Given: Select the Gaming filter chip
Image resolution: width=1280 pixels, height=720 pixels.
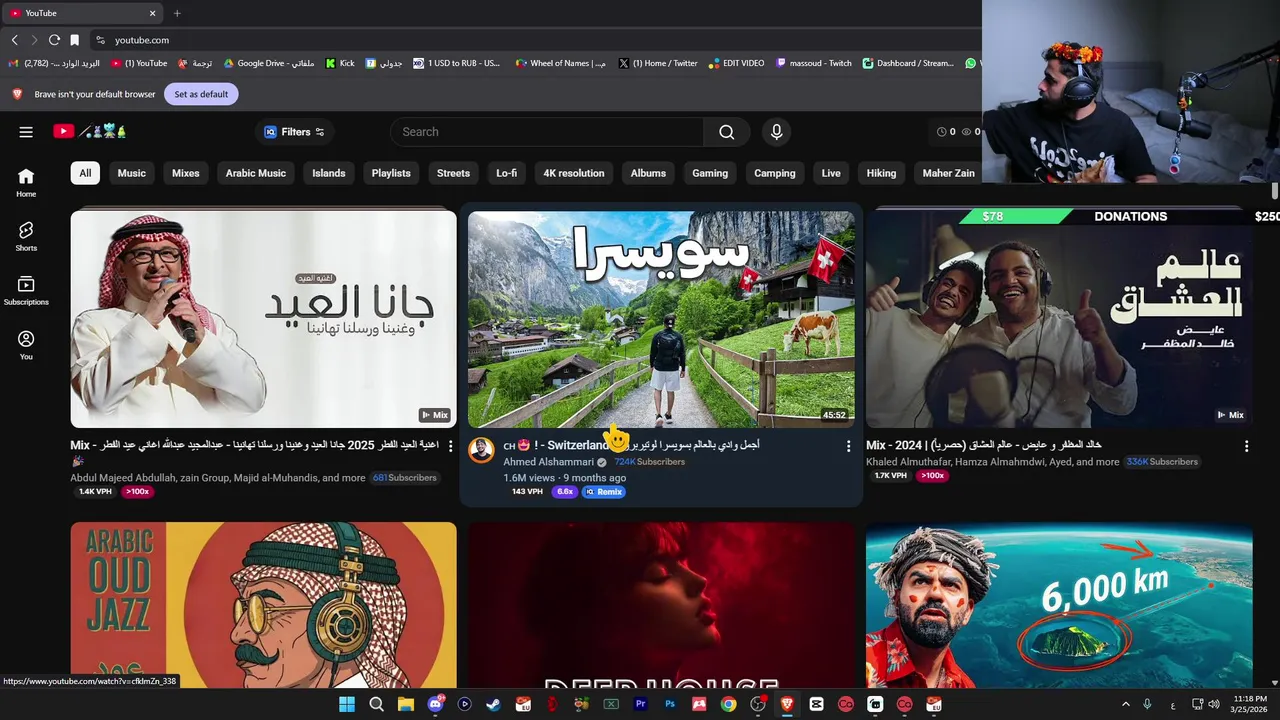Looking at the screenshot, I should tap(710, 173).
